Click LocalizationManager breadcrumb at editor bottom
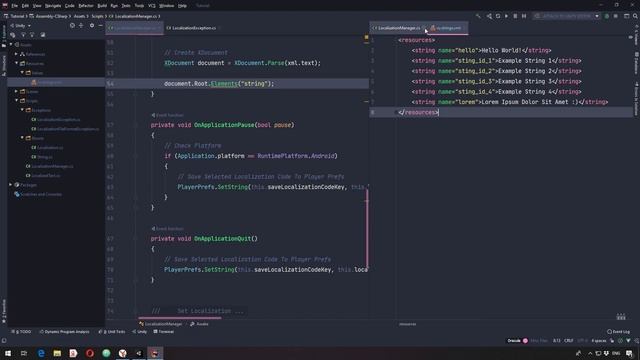Viewport: 640px width, 360px height. pyautogui.click(x=160, y=324)
